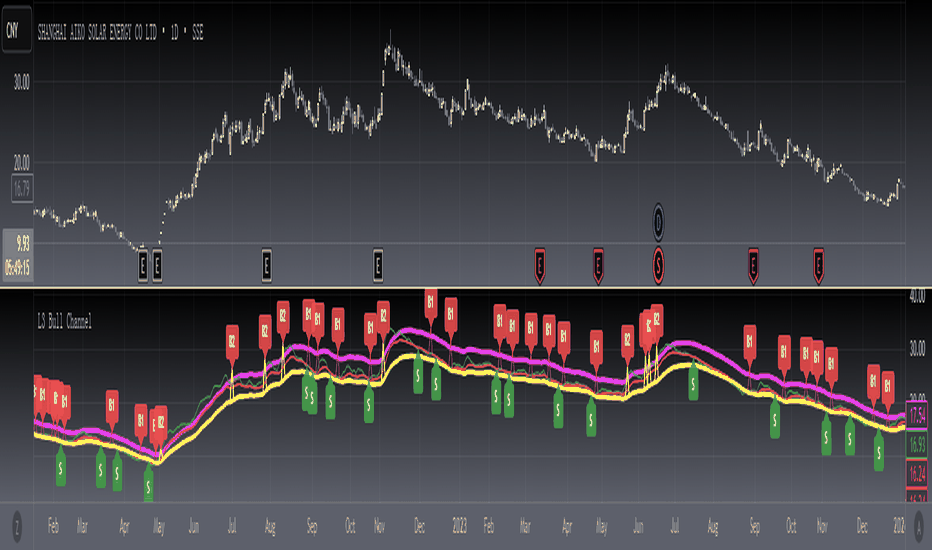Click the B2 signal label above July 2022
932x550 pixels.
coord(232,341)
